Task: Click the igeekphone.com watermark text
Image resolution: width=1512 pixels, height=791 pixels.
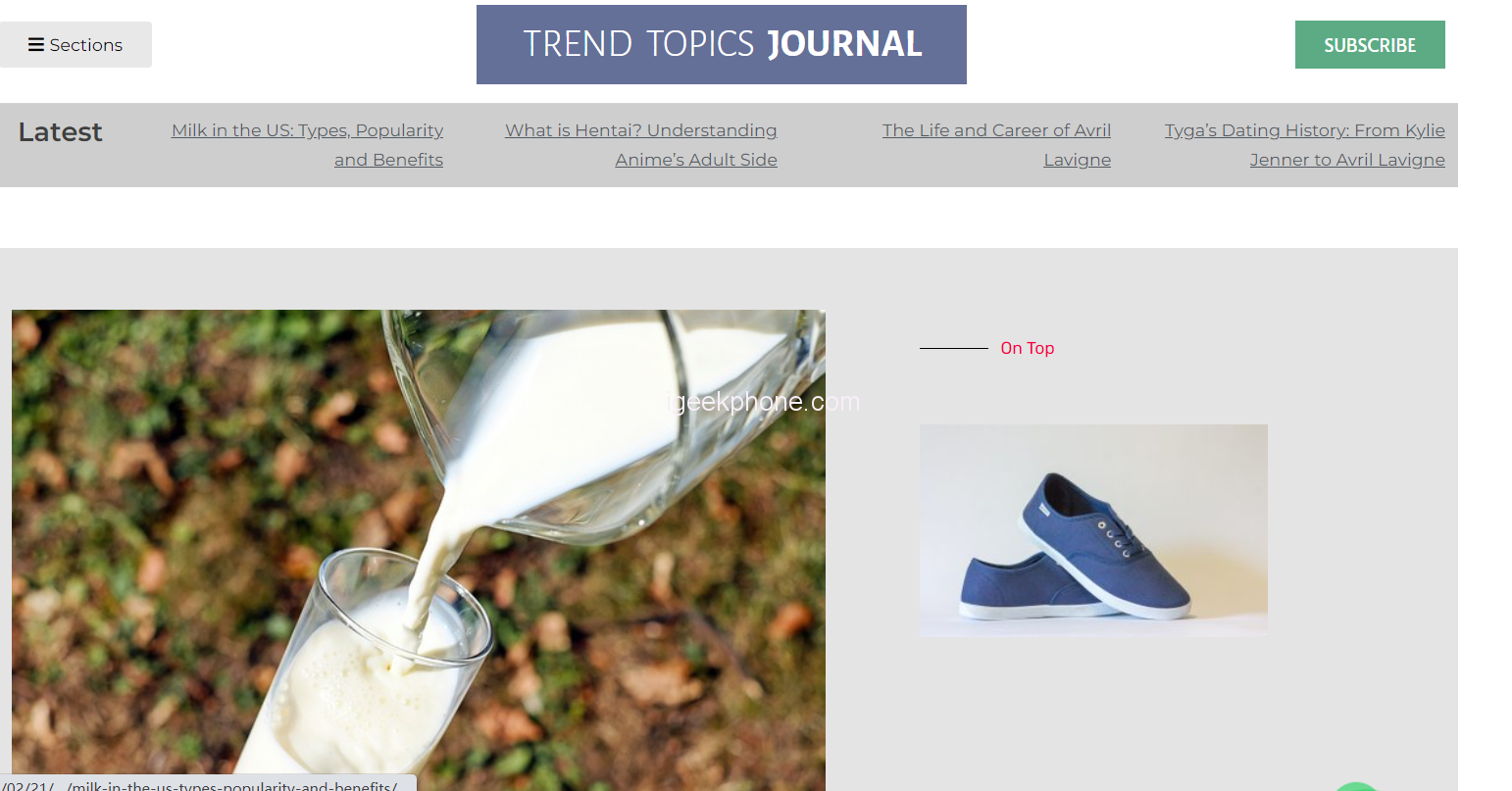Action: click(763, 402)
